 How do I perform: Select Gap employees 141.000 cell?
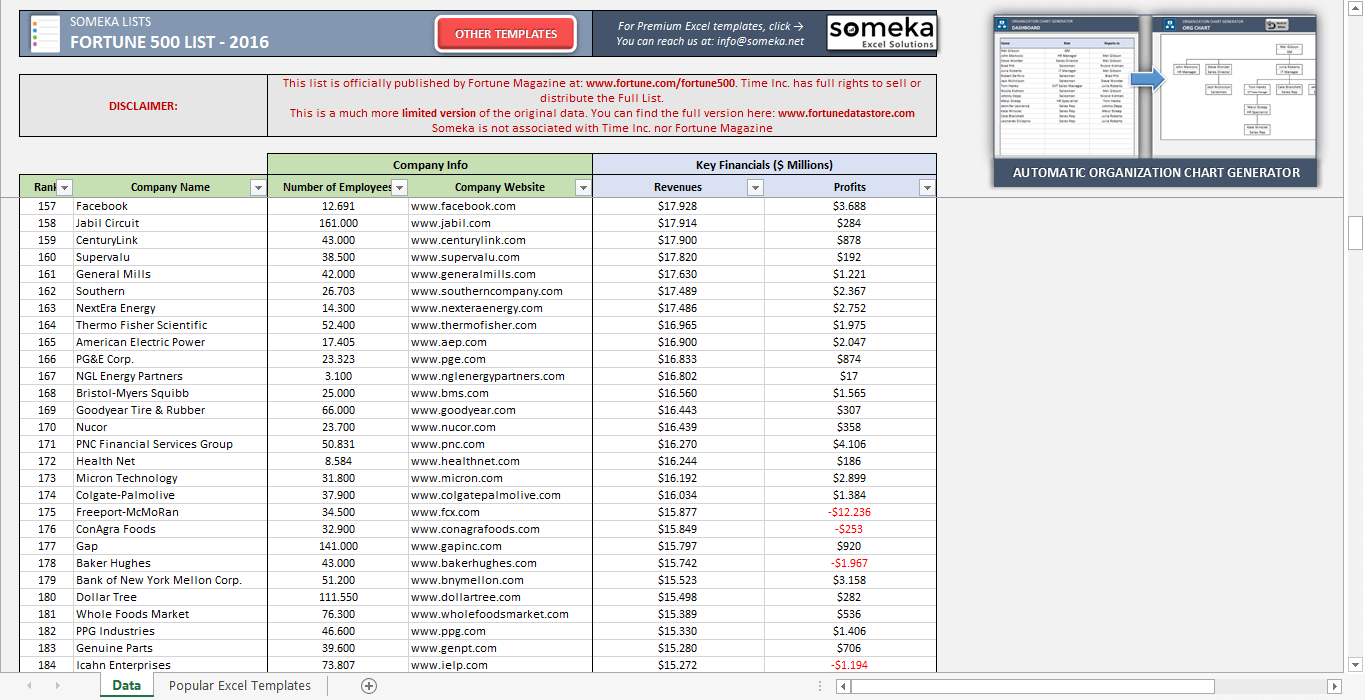pyautogui.click(x=338, y=546)
